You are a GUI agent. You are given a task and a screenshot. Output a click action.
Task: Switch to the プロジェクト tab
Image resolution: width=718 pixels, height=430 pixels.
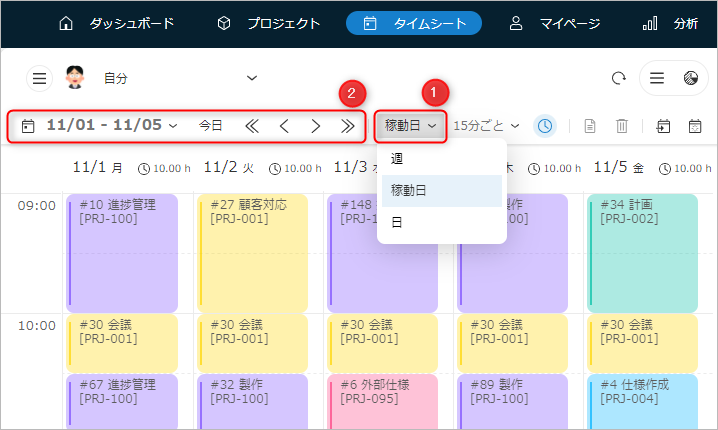269,23
